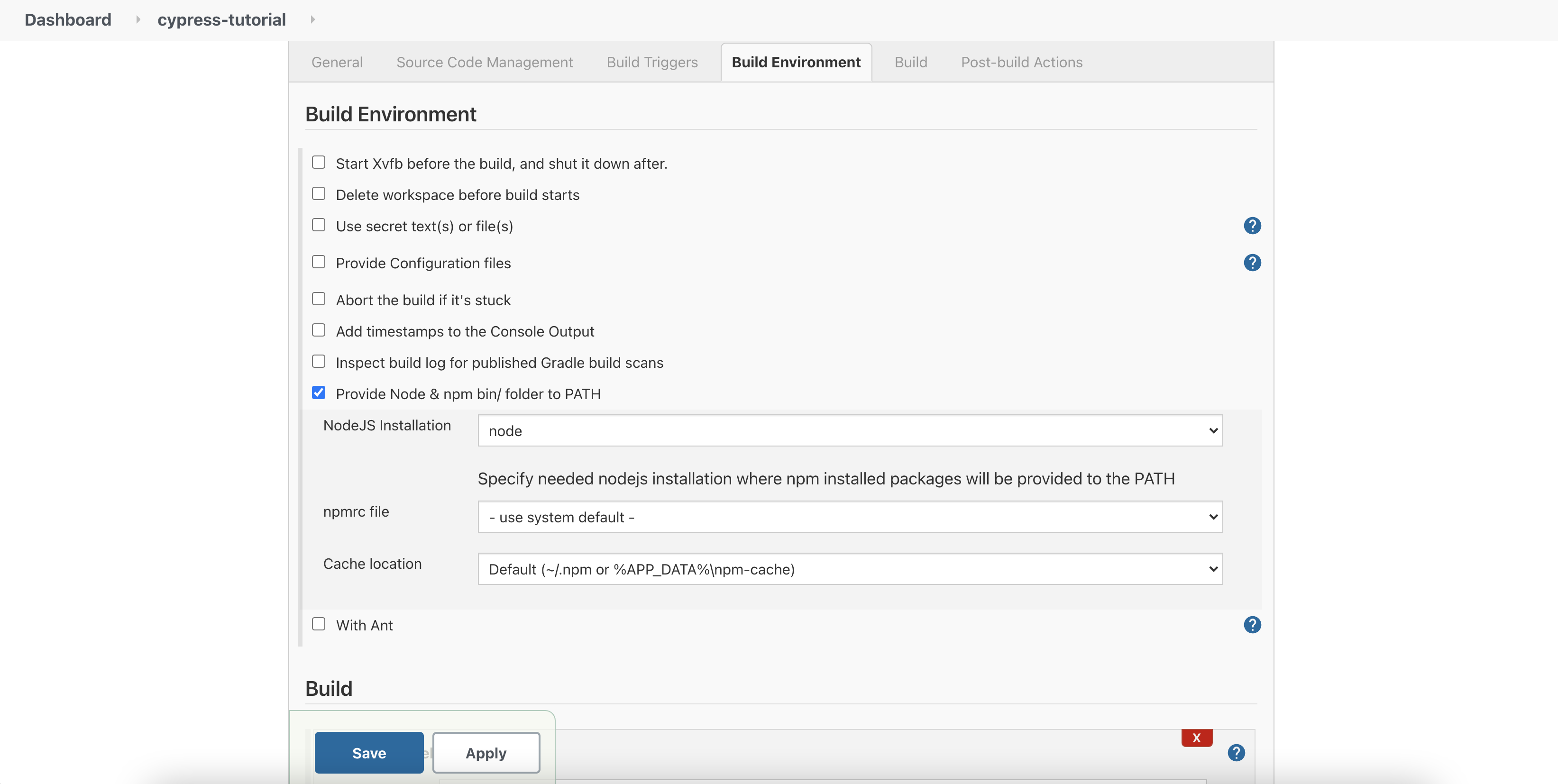Save the job configuration
1558x784 pixels.
(x=368, y=753)
